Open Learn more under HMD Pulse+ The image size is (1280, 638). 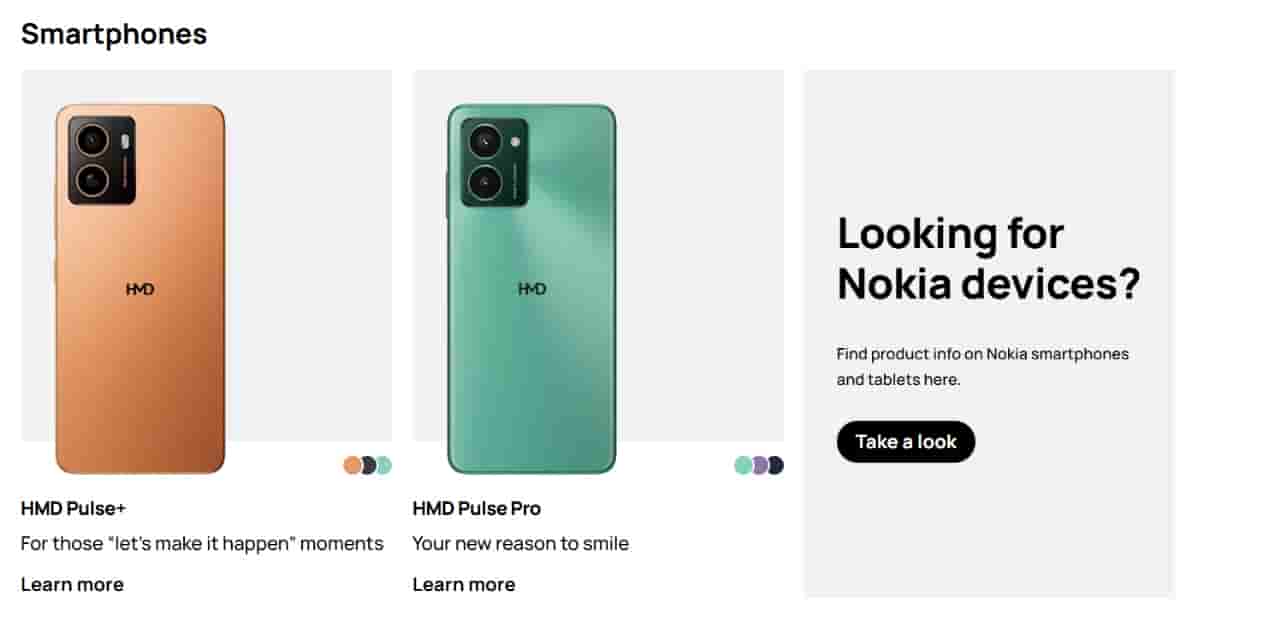[72, 585]
